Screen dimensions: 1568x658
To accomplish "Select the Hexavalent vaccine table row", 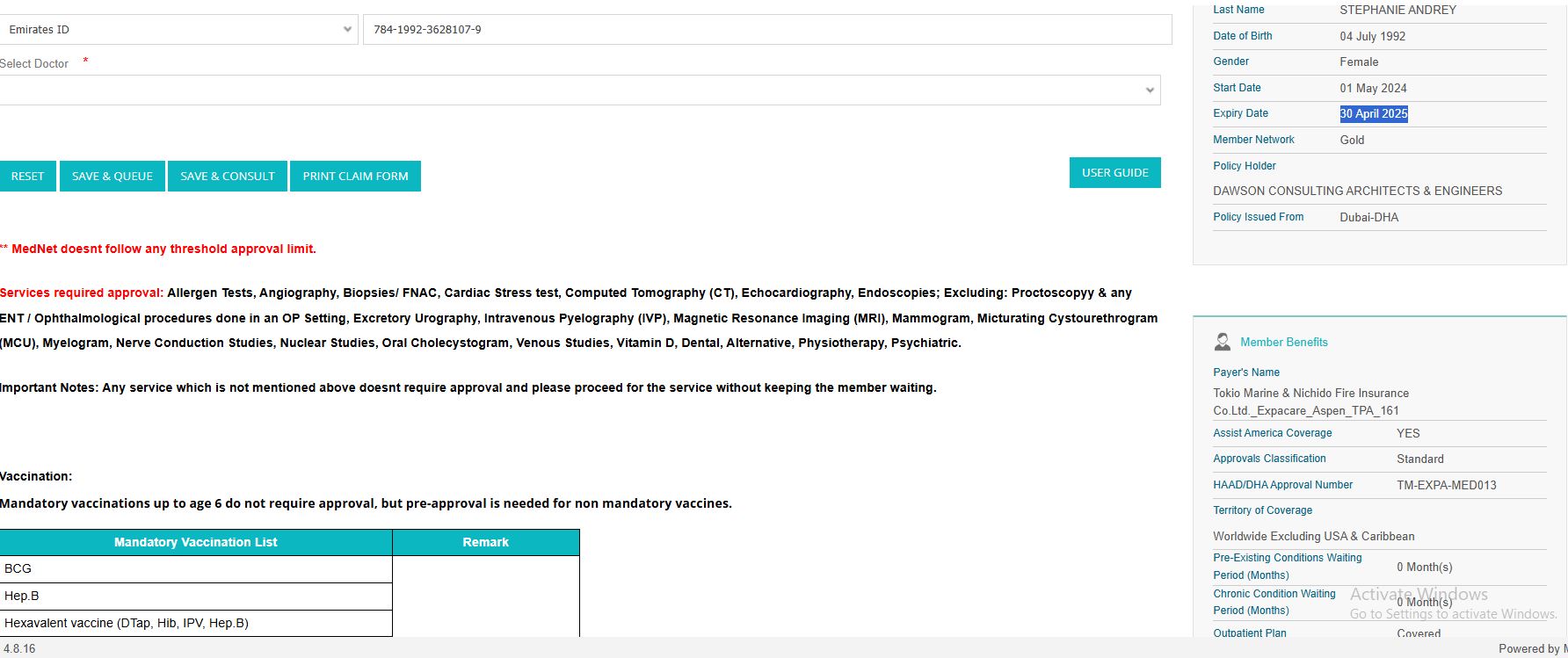I will point(196,624).
